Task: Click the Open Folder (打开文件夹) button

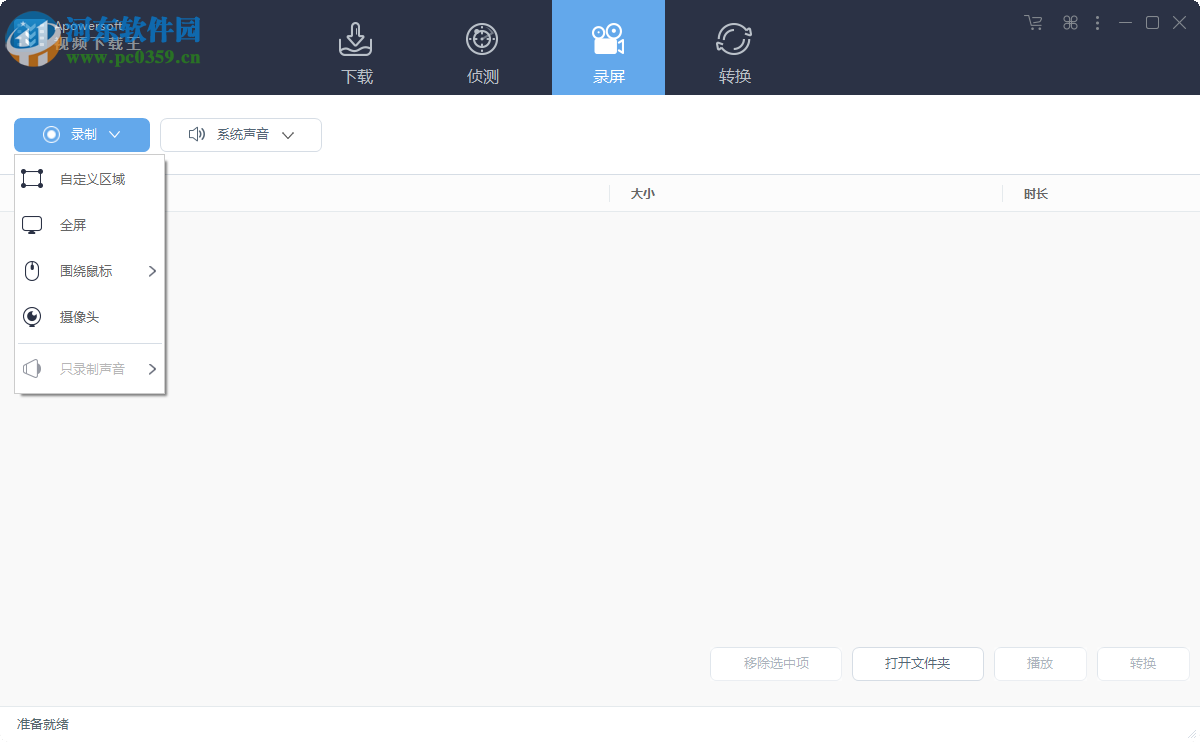Action: point(917,663)
